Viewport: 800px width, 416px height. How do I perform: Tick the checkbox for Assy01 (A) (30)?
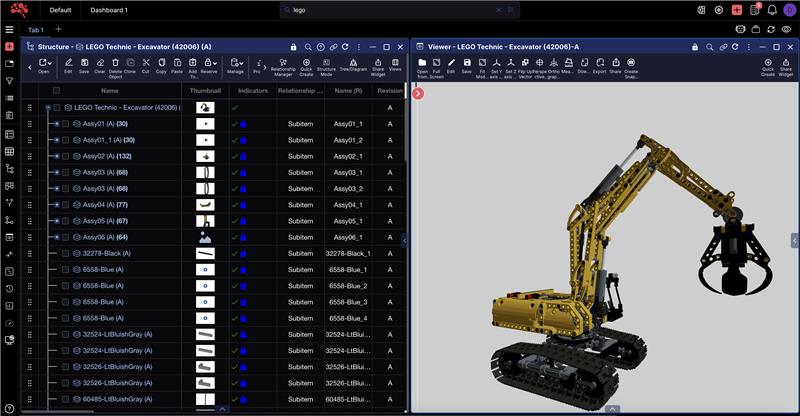tap(65, 124)
